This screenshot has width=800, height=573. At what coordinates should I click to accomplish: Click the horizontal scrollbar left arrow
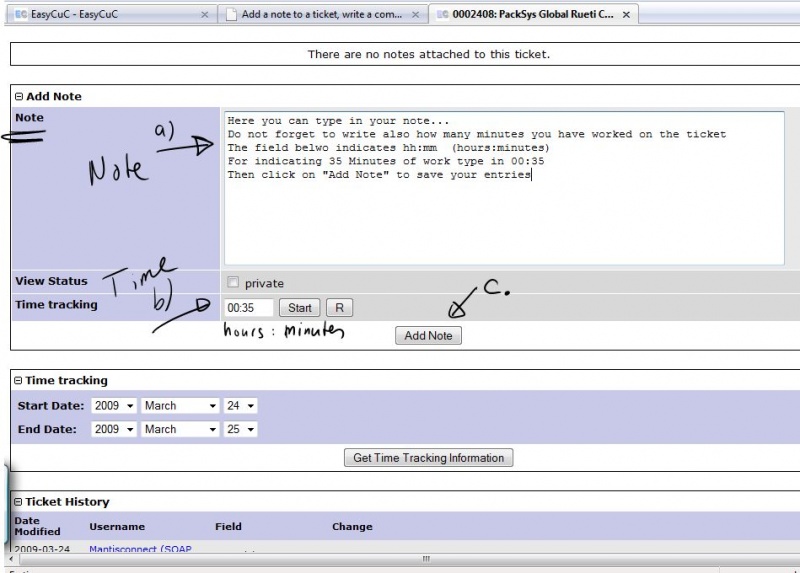pyautogui.click(x=12, y=559)
